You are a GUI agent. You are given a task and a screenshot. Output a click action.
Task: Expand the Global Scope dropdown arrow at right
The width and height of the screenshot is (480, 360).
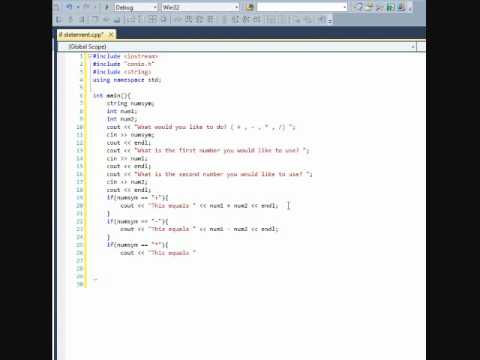coord(413,47)
